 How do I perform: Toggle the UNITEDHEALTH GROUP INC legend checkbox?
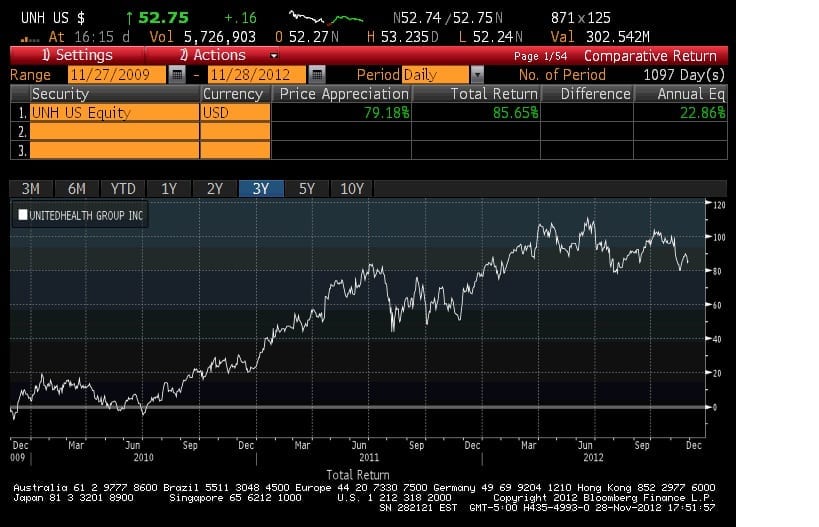point(23,215)
